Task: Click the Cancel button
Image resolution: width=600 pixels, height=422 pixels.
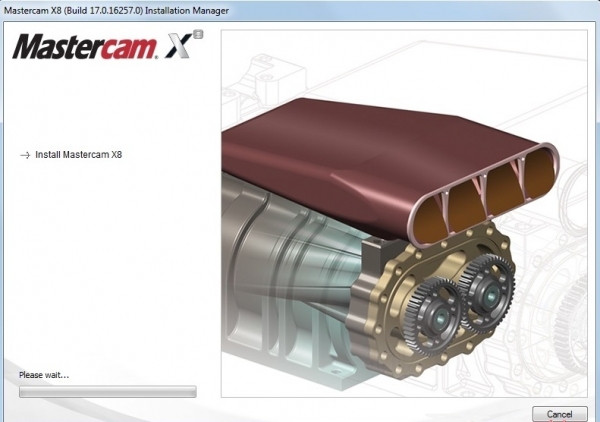Action: point(559,414)
